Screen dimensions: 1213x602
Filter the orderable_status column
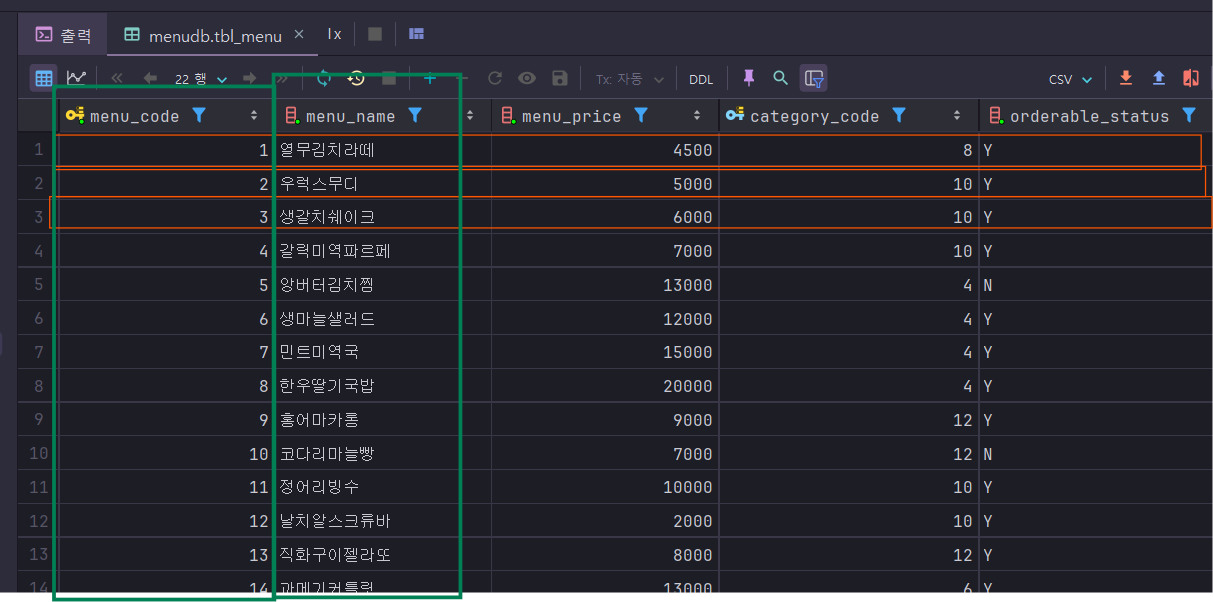[1189, 115]
